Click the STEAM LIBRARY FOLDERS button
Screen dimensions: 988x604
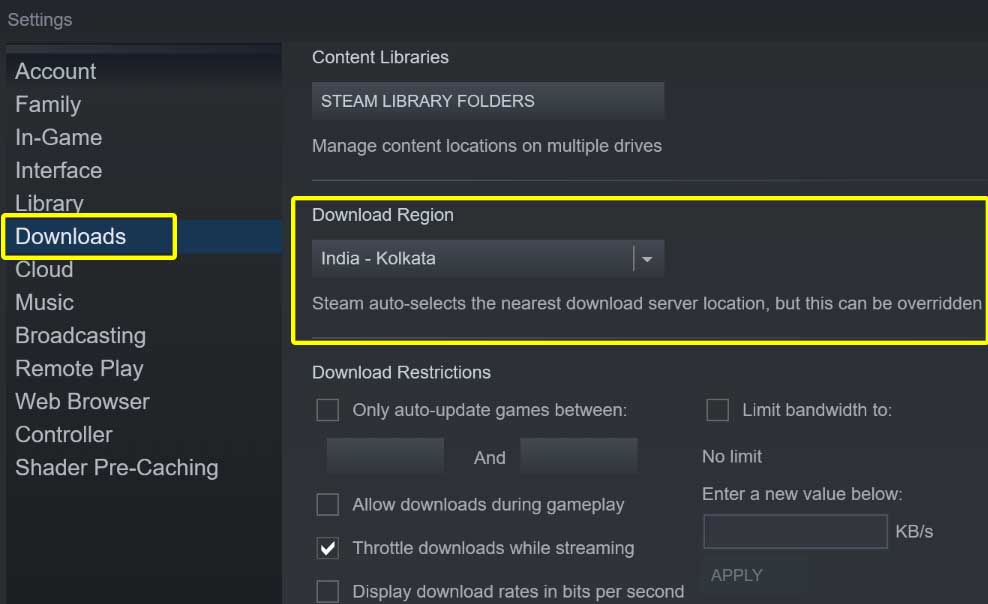(x=488, y=101)
